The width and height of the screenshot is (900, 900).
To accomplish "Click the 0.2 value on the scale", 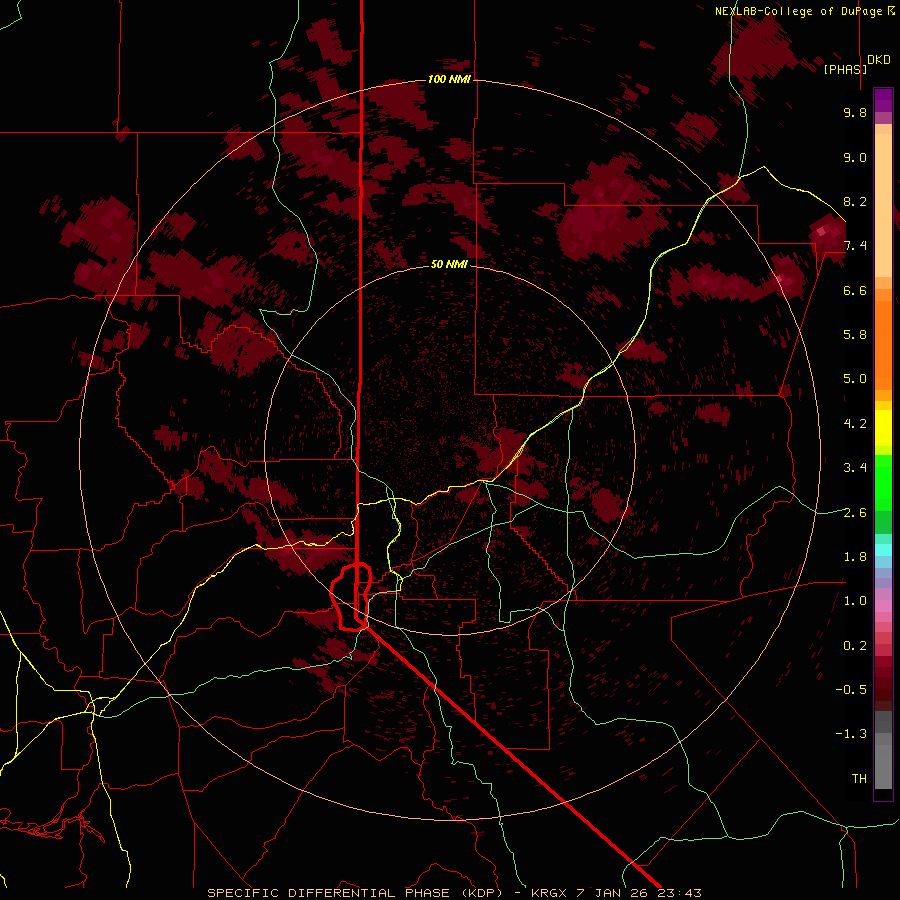I will 855,646.
